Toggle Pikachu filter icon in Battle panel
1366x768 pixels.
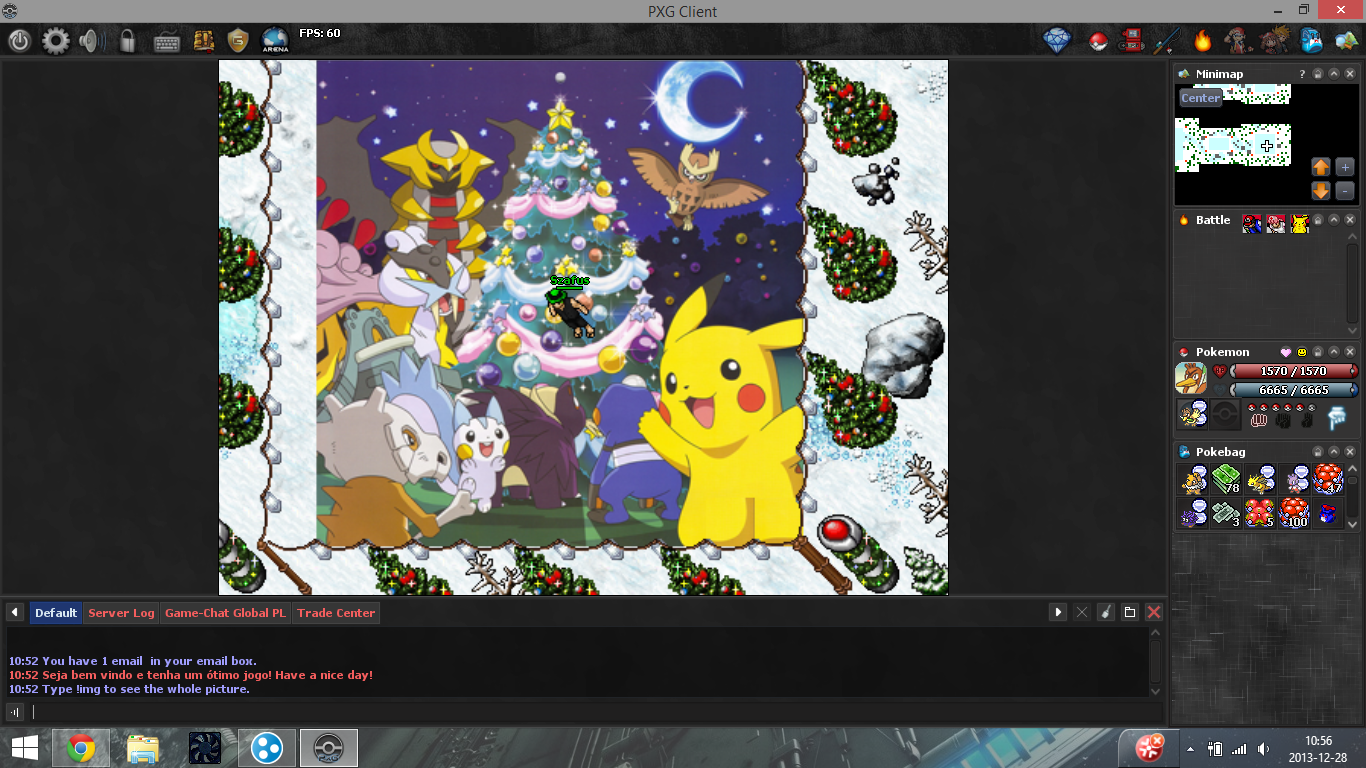pyautogui.click(x=1300, y=224)
